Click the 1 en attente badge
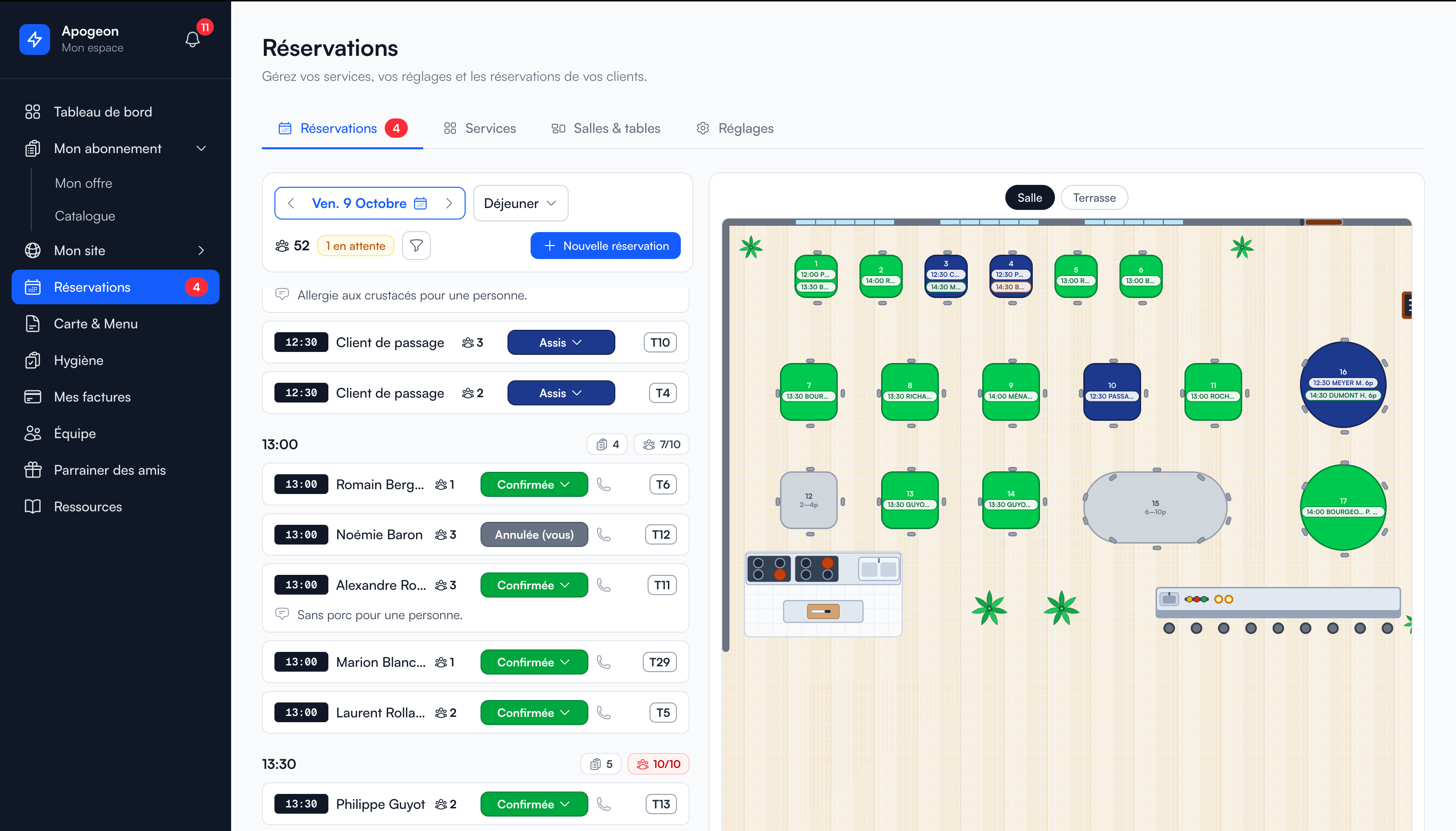 click(356, 246)
